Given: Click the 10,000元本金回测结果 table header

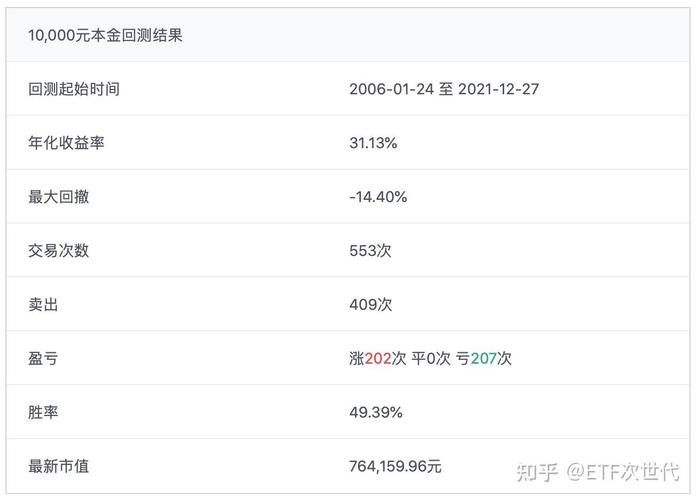Looking at the screenshot, I should tap(105, 35).
